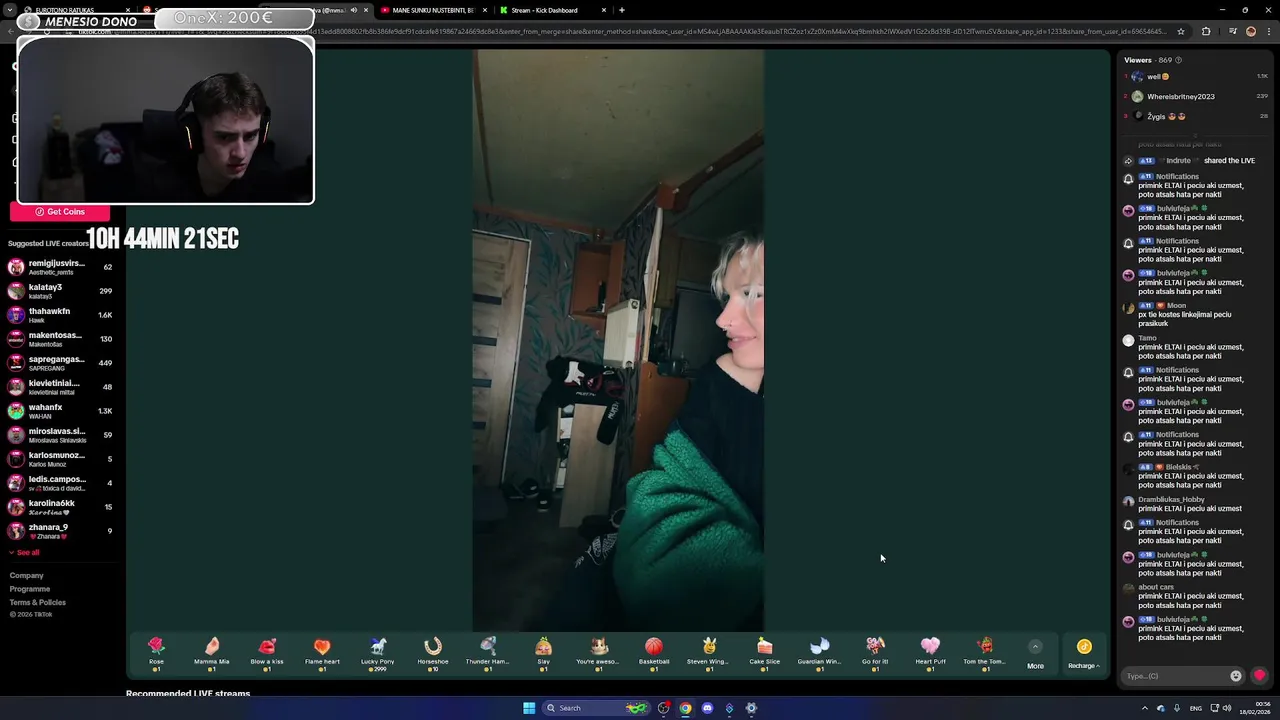Viewport: 1280px width, 720px height.
Task: Open a new browser tab
Action: pos(622,10)
